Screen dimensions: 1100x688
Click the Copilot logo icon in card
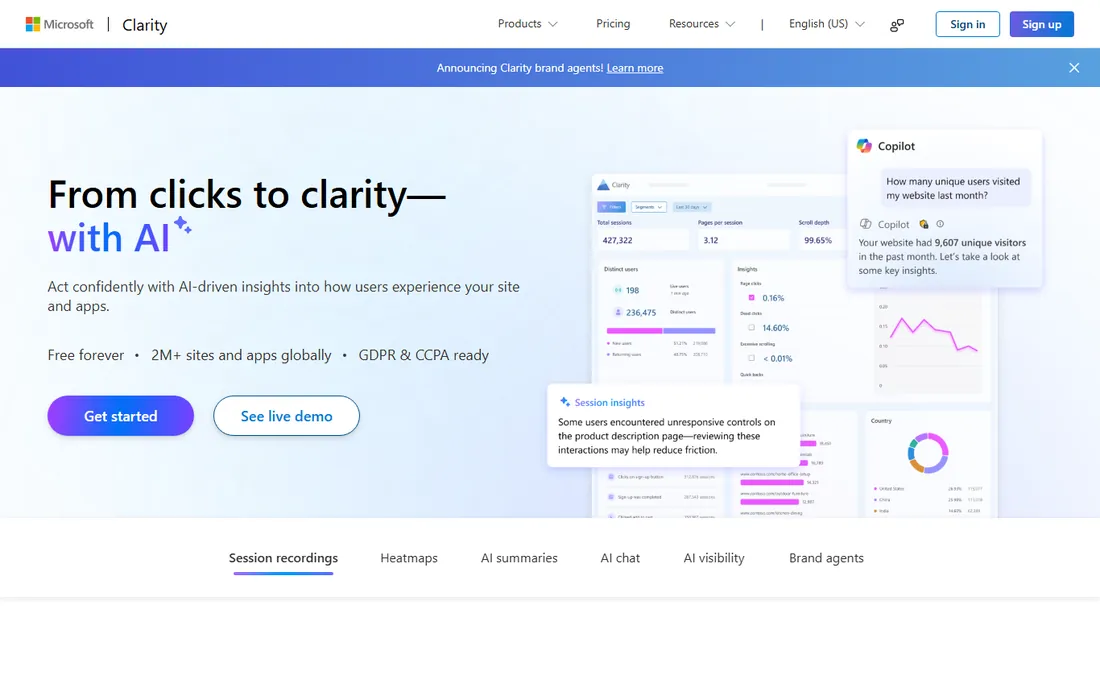coord(864,146)
